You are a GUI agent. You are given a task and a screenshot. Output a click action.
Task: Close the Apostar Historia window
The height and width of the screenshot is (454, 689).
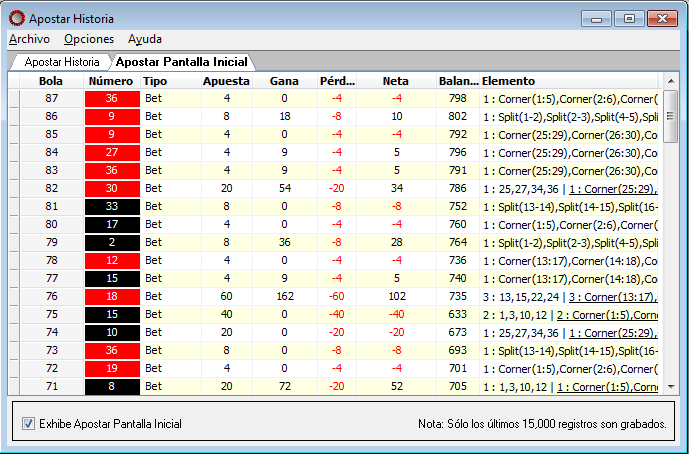[662, 19]
